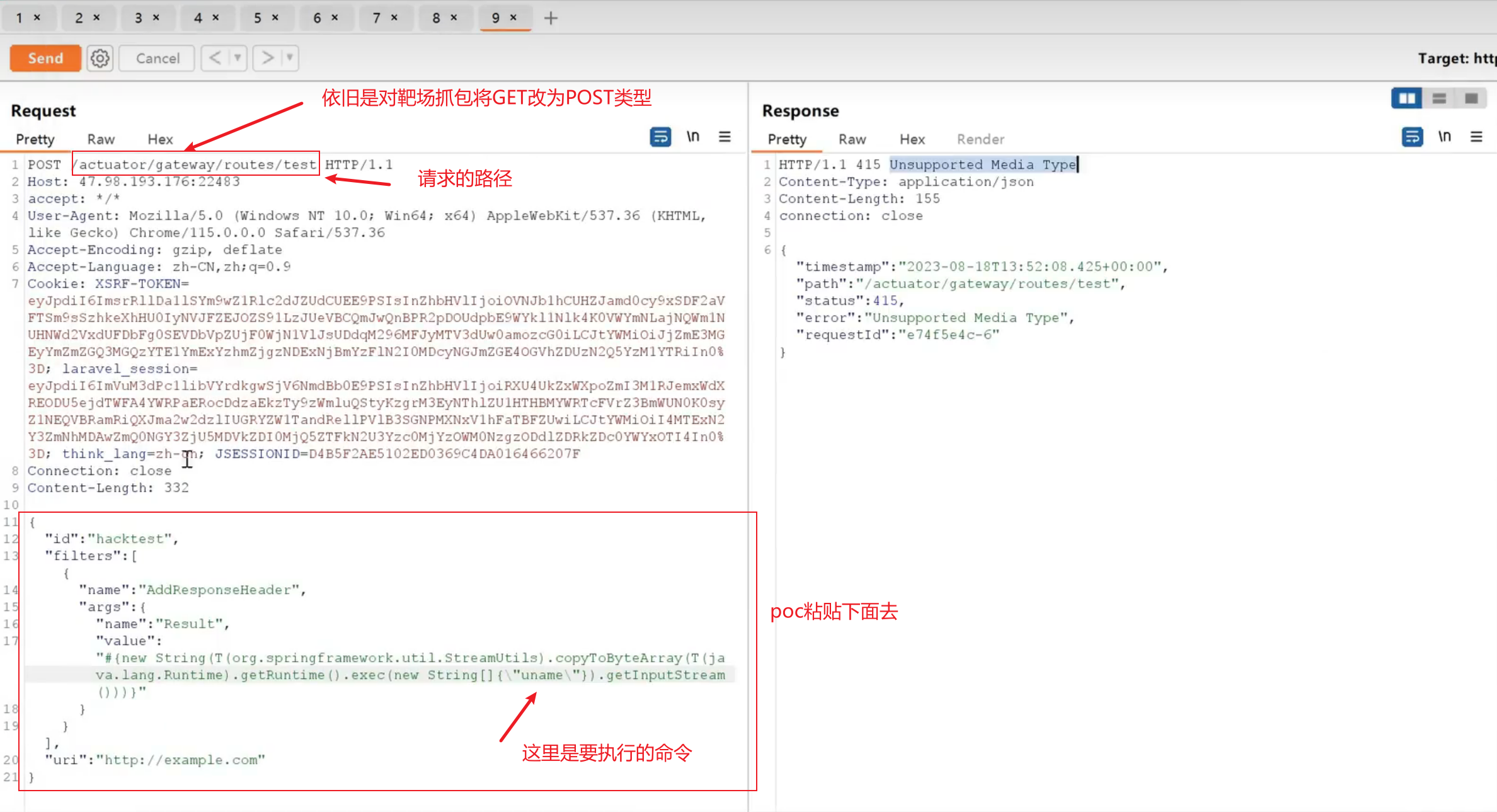The width and height of the screenshot is (1497, 812).
Task: Open the Repeater settings gear icon
Action: (100, 59)
